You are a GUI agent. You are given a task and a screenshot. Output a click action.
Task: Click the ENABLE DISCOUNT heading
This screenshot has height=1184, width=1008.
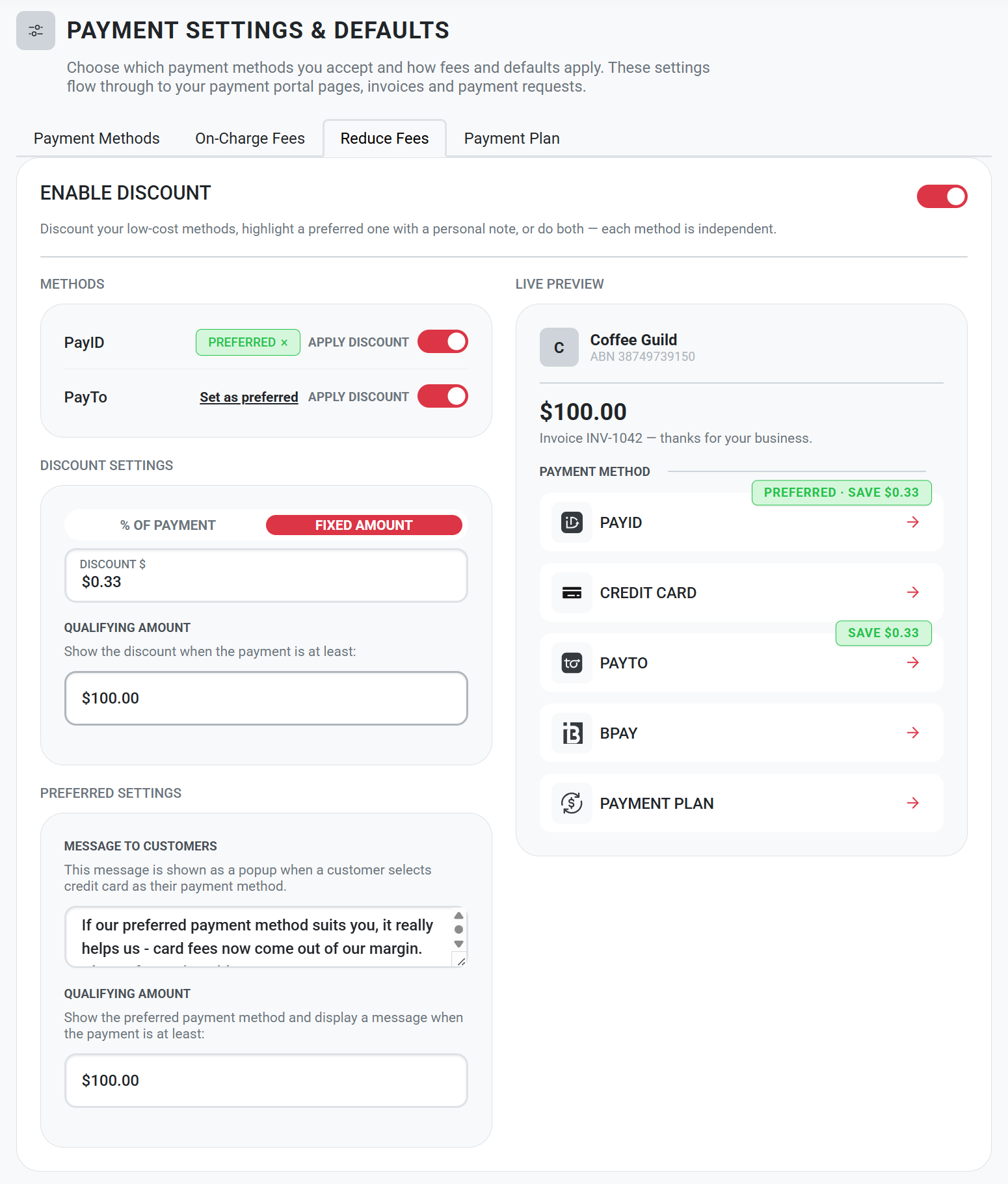coord(126,193)
